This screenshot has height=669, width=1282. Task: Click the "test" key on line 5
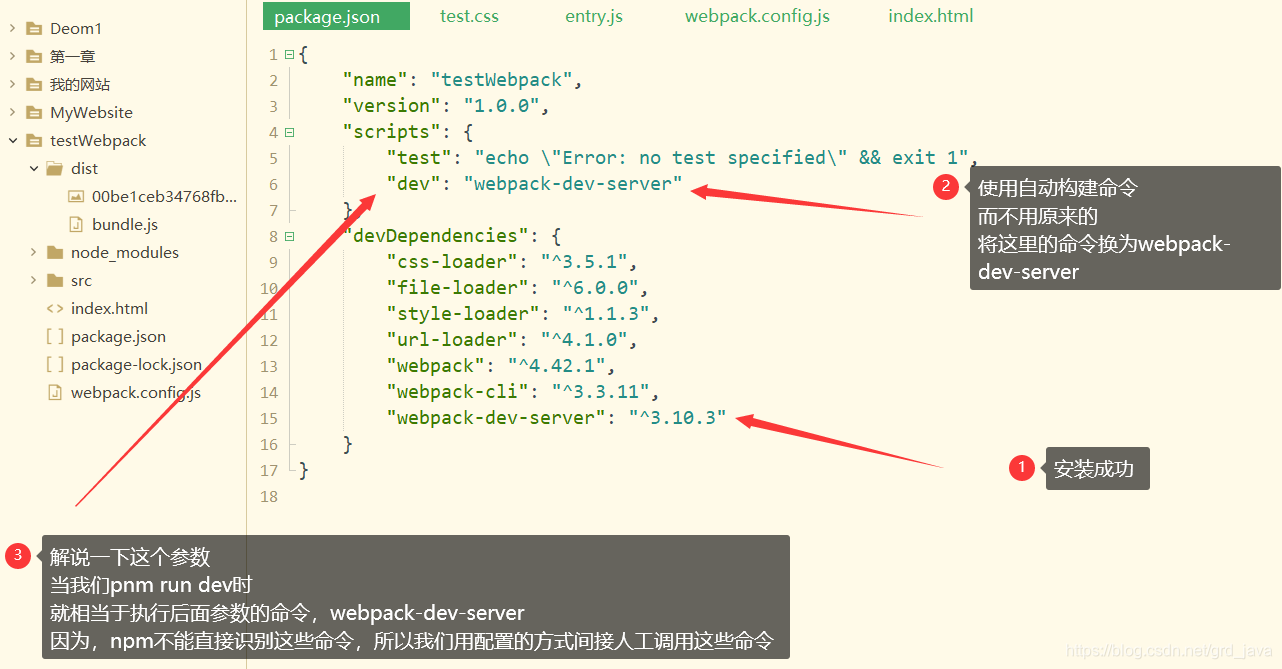tap(419, 158)
